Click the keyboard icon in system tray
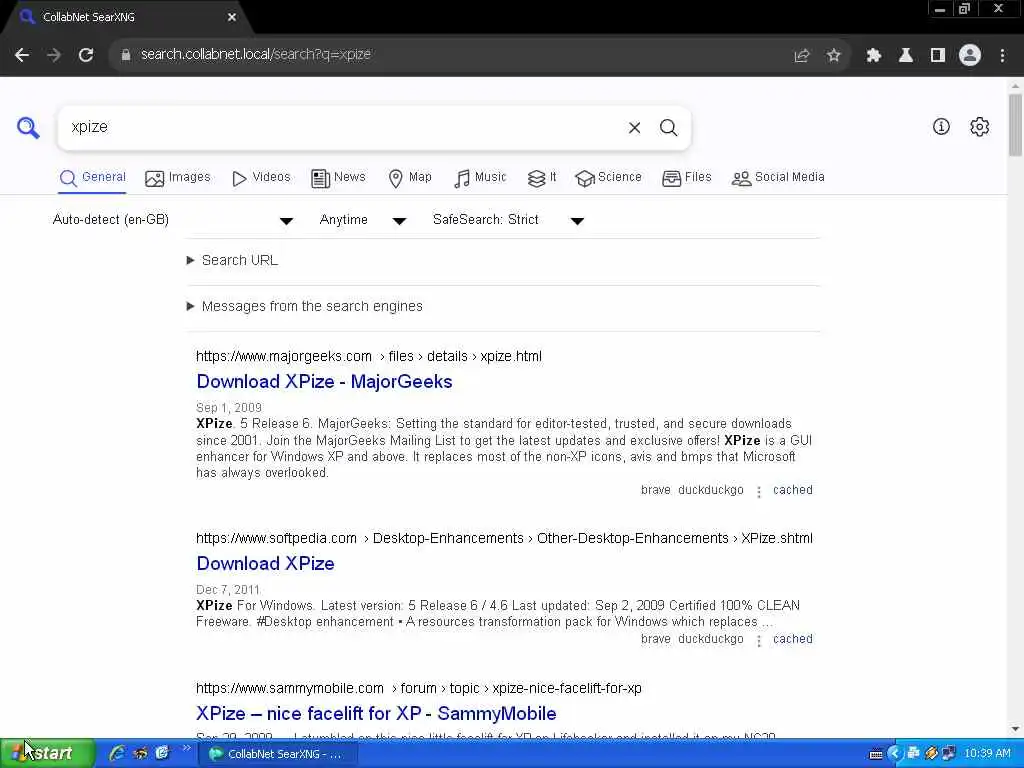 tap(876, 754)
